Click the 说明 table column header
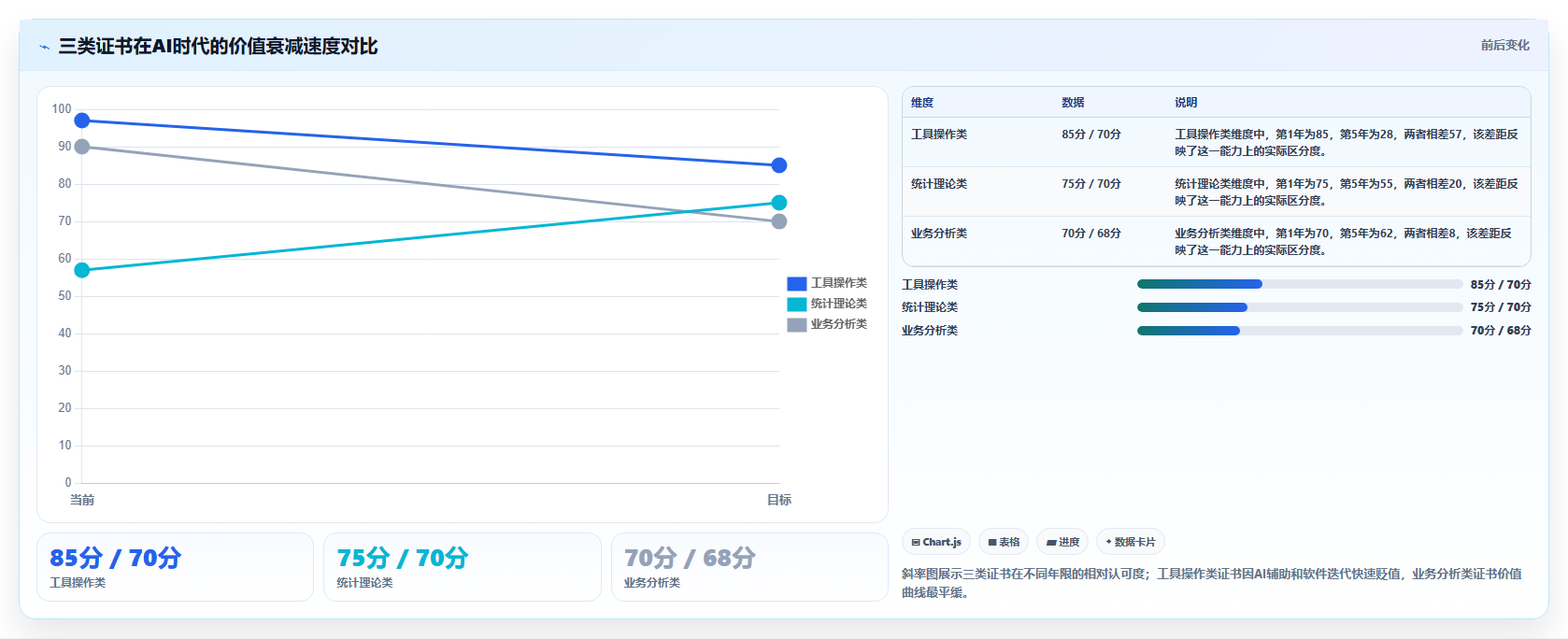 1186,103
